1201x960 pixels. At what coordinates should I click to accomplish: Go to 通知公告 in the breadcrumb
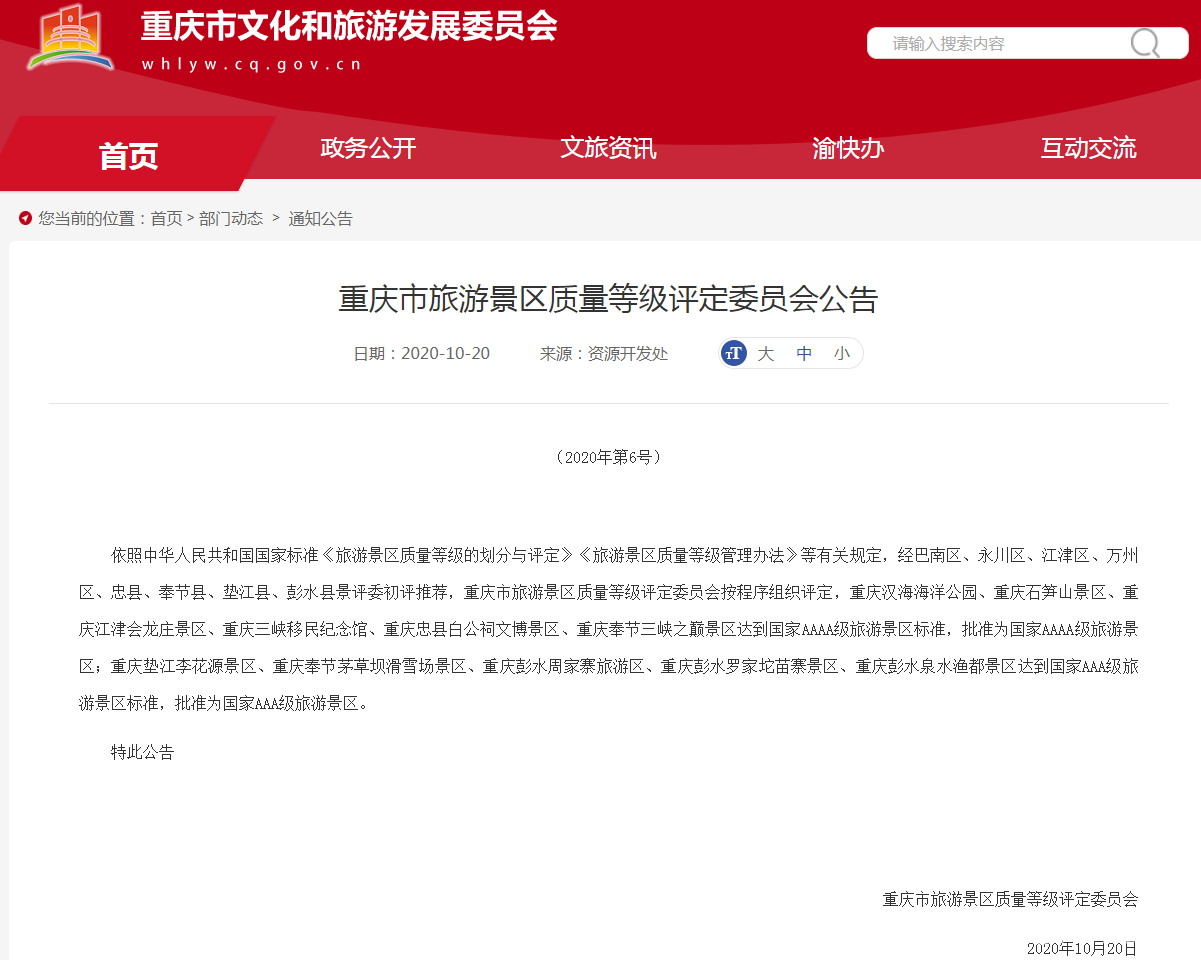[x=321, y=218]
